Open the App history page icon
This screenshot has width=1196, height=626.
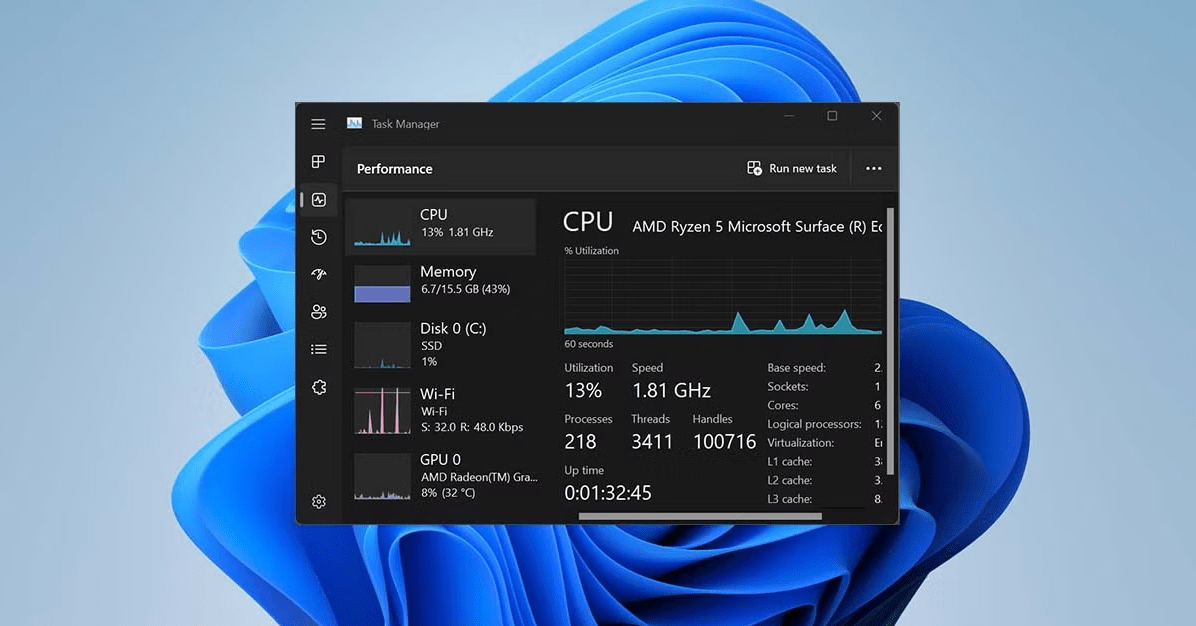tap(319, 237)
